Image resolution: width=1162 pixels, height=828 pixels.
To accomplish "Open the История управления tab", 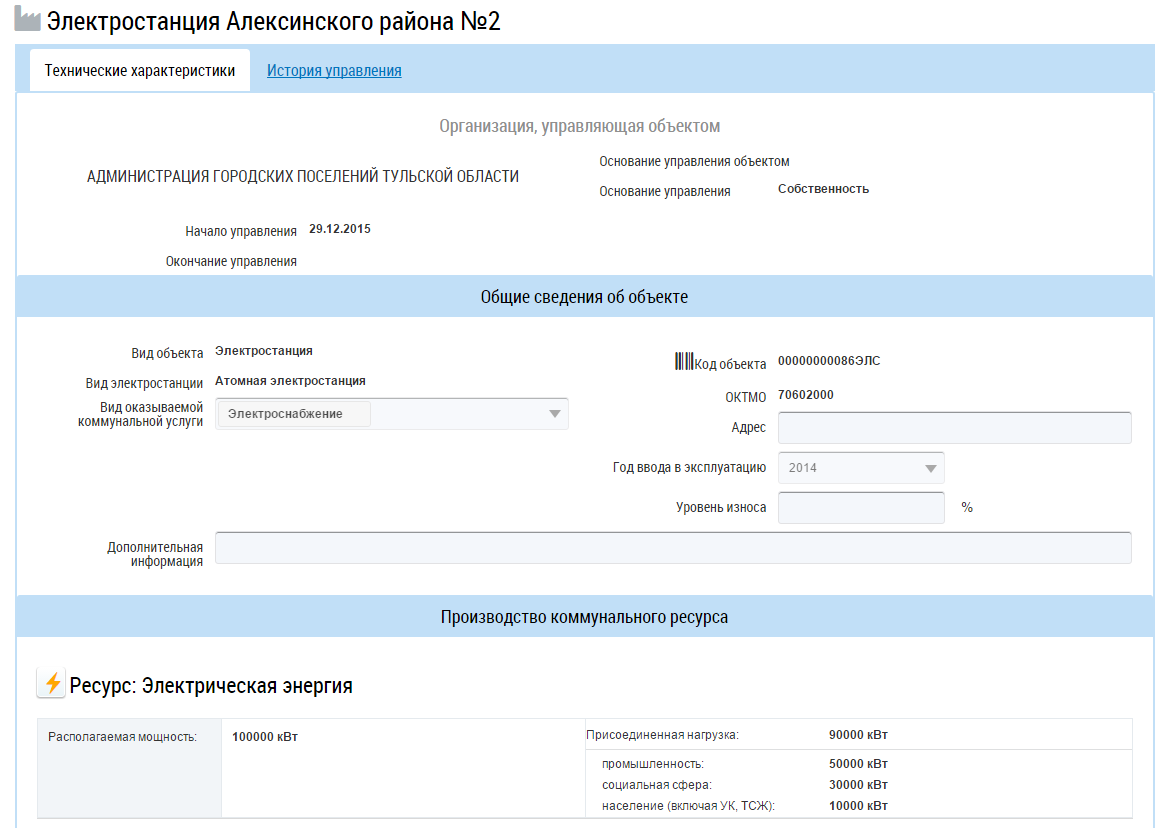I will pyautogui.click(x=334, y=71).
